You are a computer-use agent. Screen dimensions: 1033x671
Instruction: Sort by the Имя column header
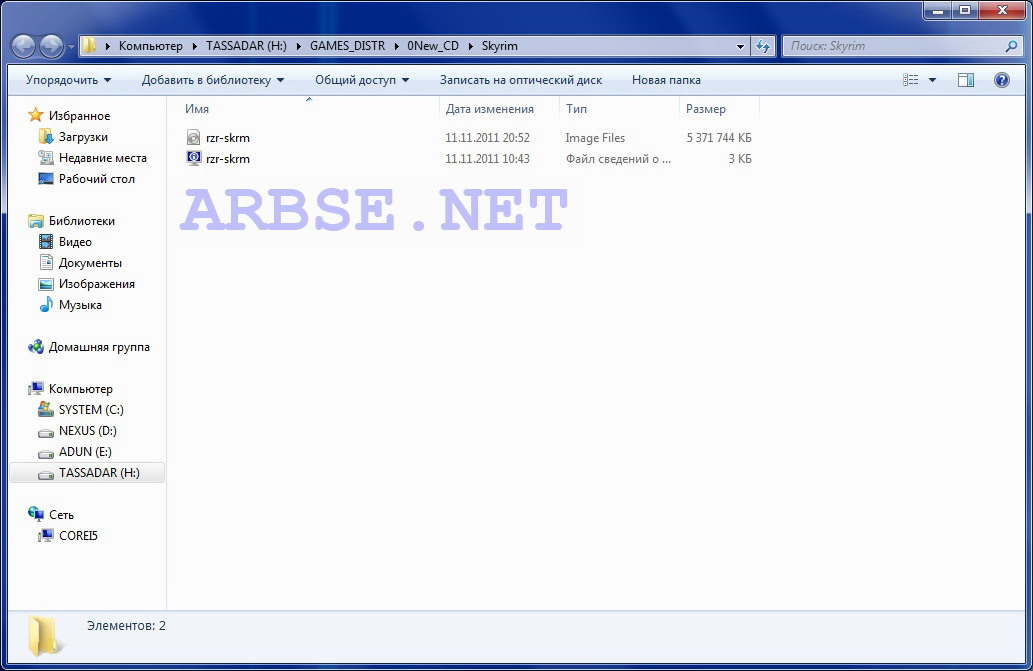[197, 109]
